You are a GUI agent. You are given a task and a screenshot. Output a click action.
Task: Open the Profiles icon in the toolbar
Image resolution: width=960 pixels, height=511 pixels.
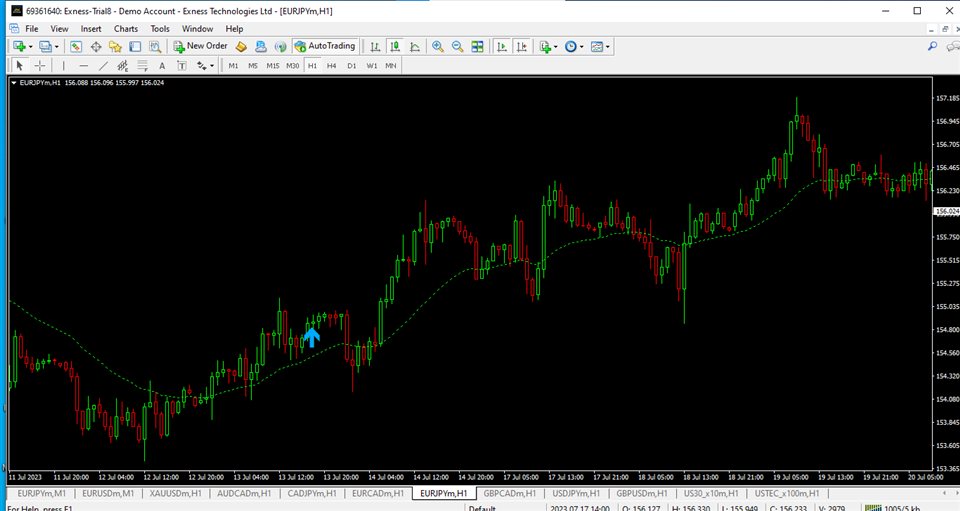tap(45, 47)
